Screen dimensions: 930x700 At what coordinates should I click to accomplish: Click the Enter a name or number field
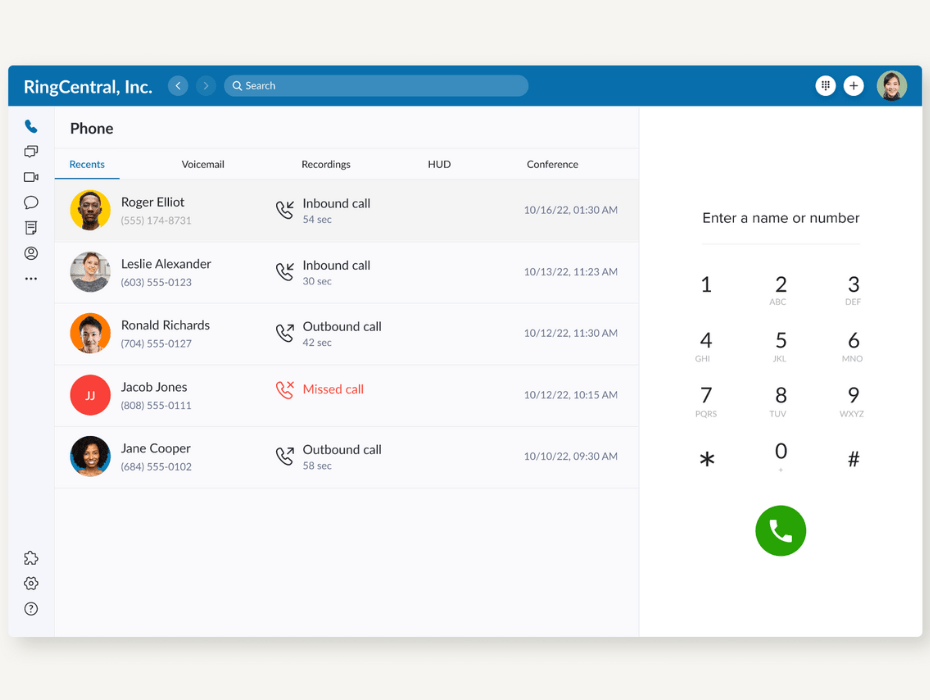(x=780, y=218)
